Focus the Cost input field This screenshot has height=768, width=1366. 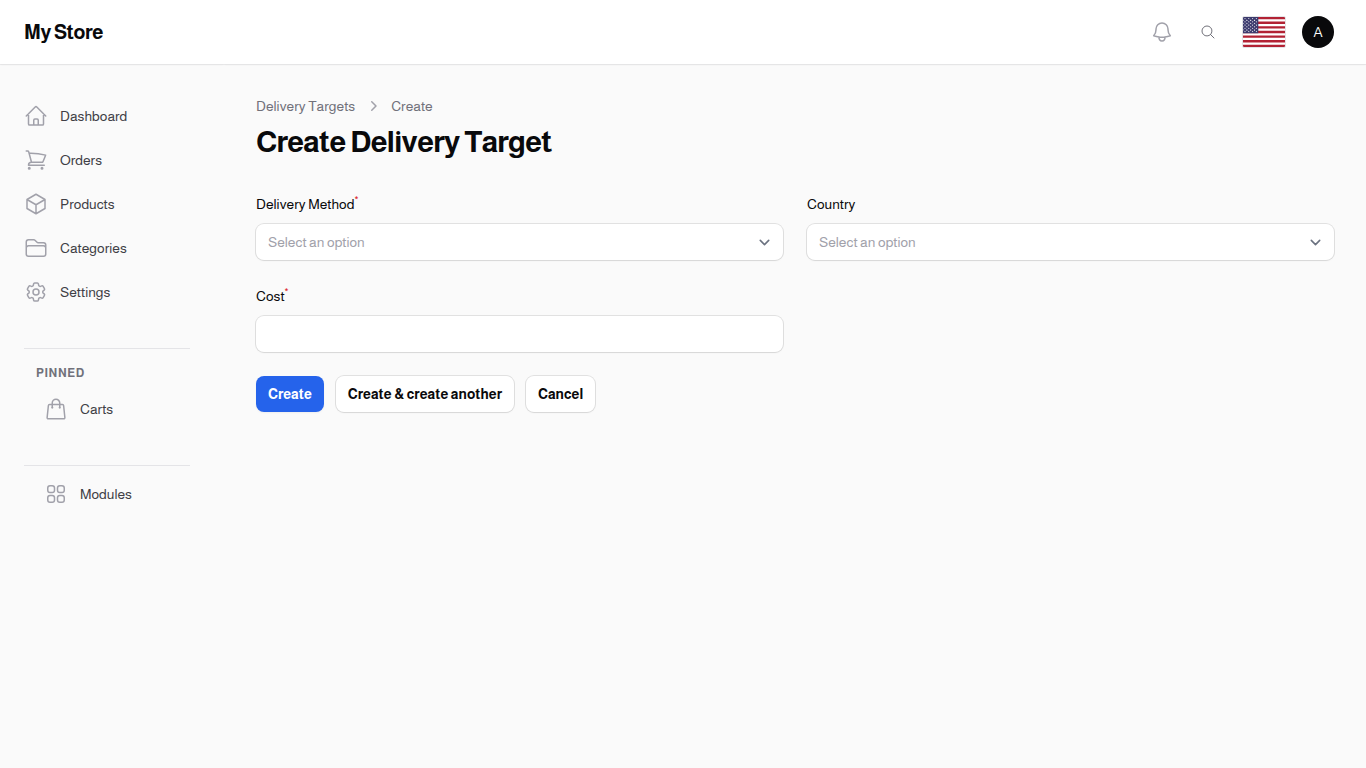pyautogui.click(x=519, y=333)
